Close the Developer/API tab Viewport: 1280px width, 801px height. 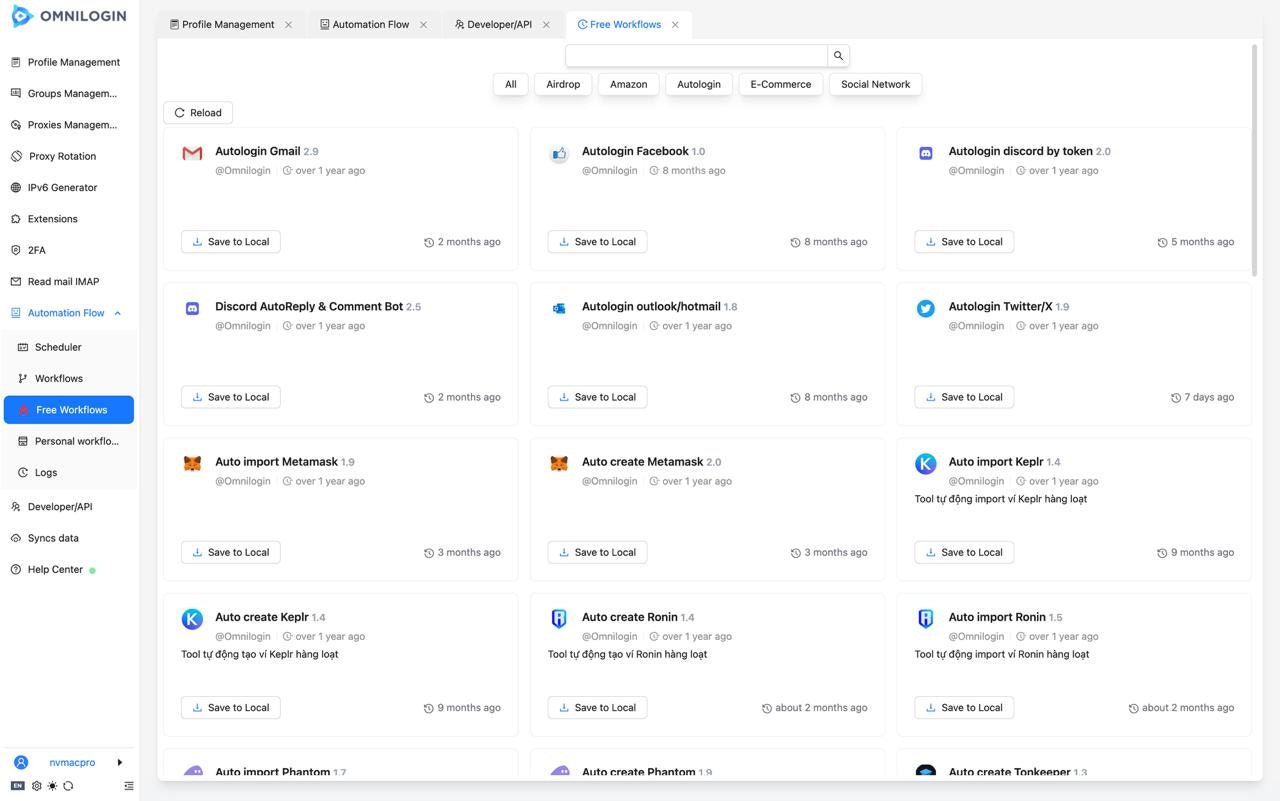[x=546, y=25]
